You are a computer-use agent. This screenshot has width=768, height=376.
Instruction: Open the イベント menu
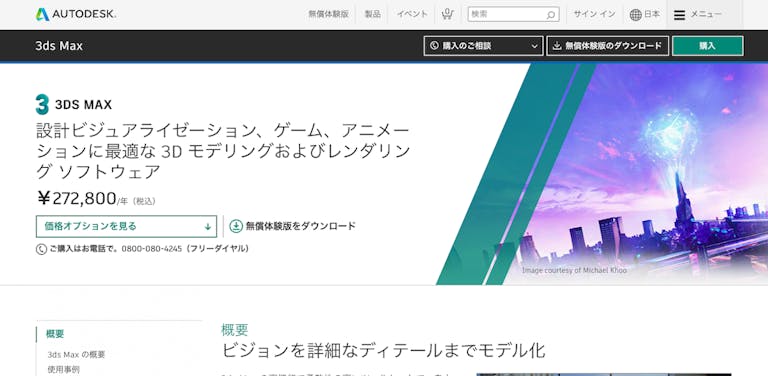coord(412,14)
